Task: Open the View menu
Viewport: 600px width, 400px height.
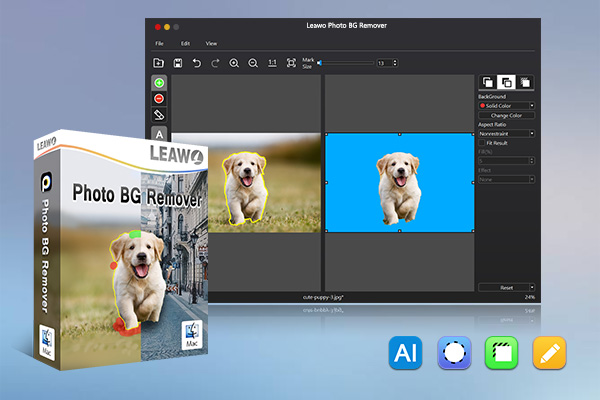Action: click(x=211, y=43)
